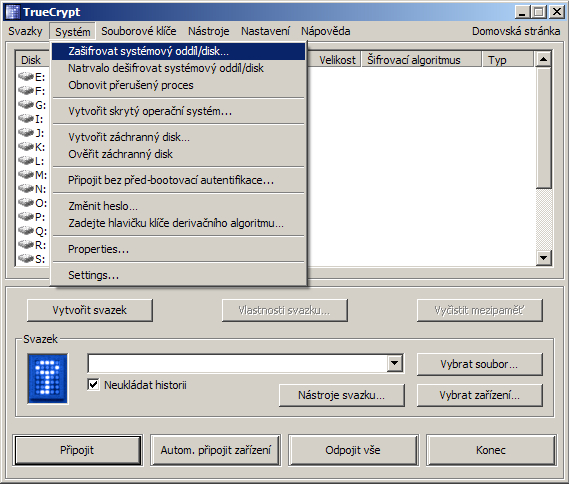The height and width of the screenshot is (484, 569).
Task: Choose Natrvalo dešifrovat systémový oddíl/disk
Action: 179,68
